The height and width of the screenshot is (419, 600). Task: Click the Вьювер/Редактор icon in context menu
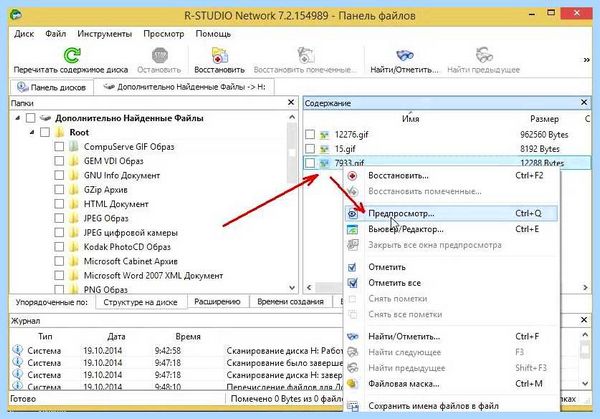coord(352,230)
